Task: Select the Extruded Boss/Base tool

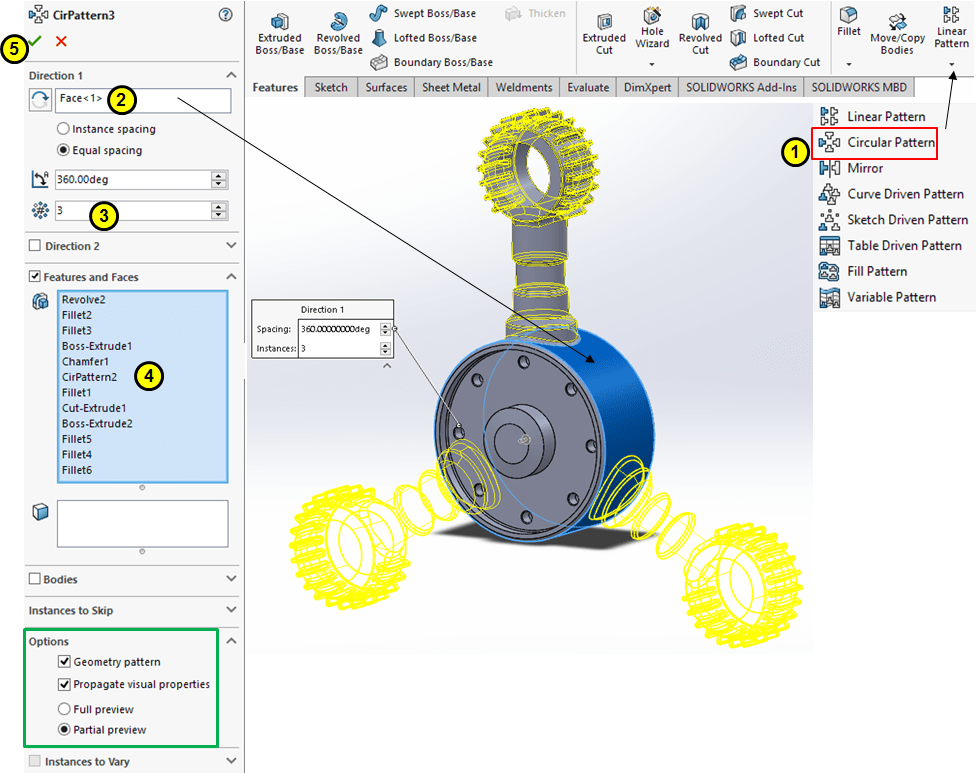Action: (x=280, y=32)
